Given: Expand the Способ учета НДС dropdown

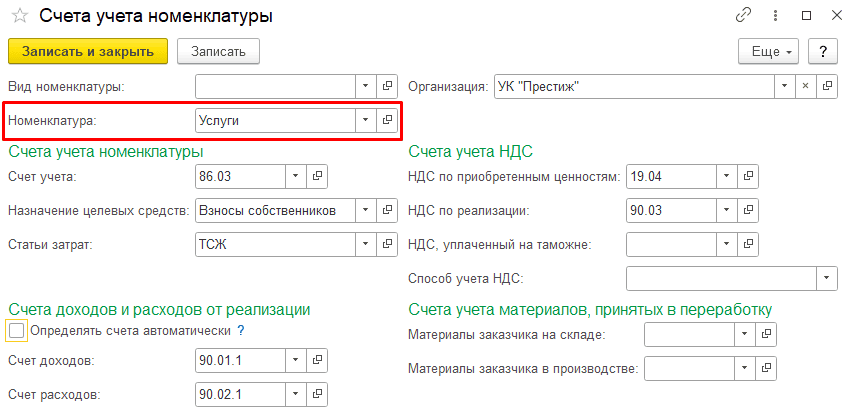Looking at the screenshot, I should 827,277.
